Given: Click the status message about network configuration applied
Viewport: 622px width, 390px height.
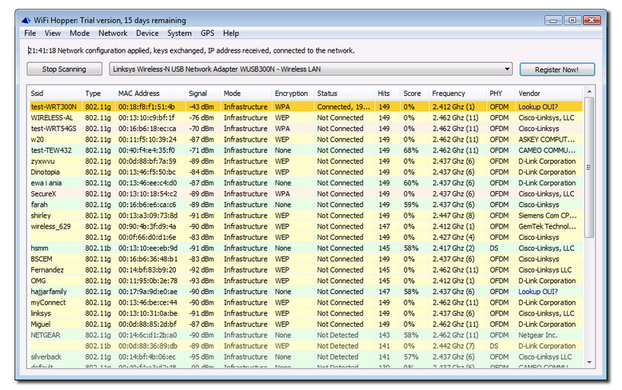Looking at the screenshot, I should (191, 50).
